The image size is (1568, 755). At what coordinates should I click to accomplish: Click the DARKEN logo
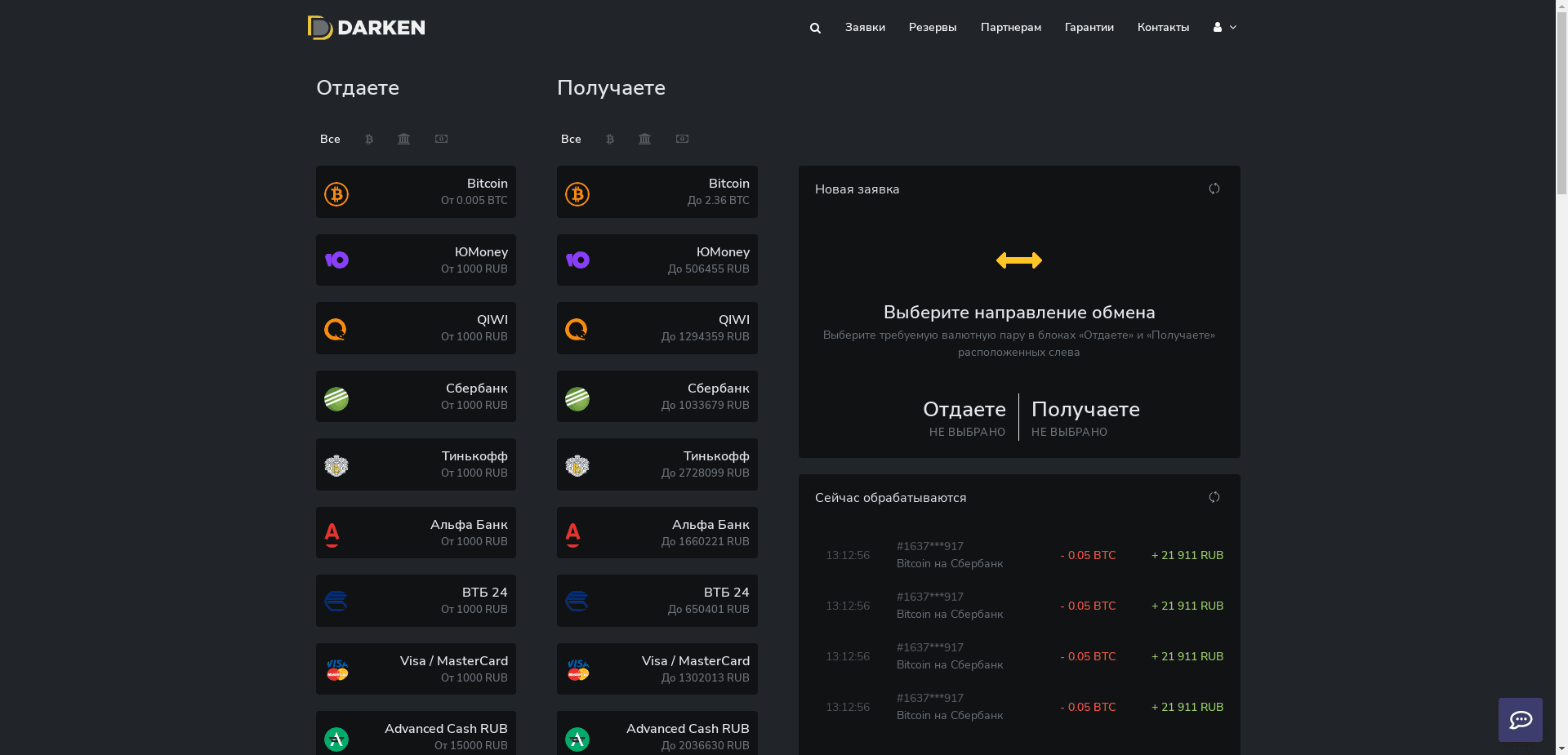366,27
